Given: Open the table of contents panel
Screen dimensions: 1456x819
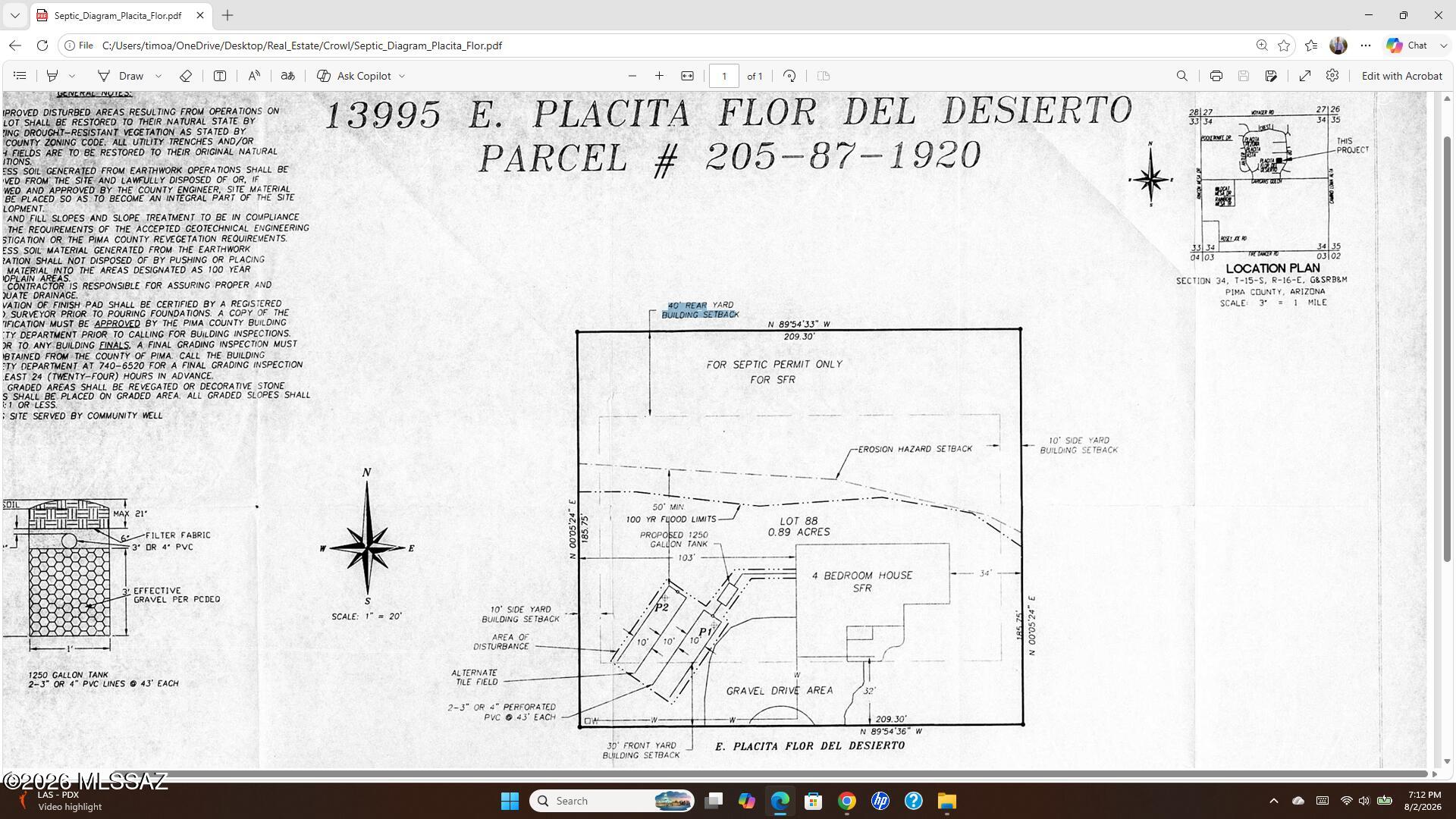Looking at the screenshot, I should click(x=20, y=76).
